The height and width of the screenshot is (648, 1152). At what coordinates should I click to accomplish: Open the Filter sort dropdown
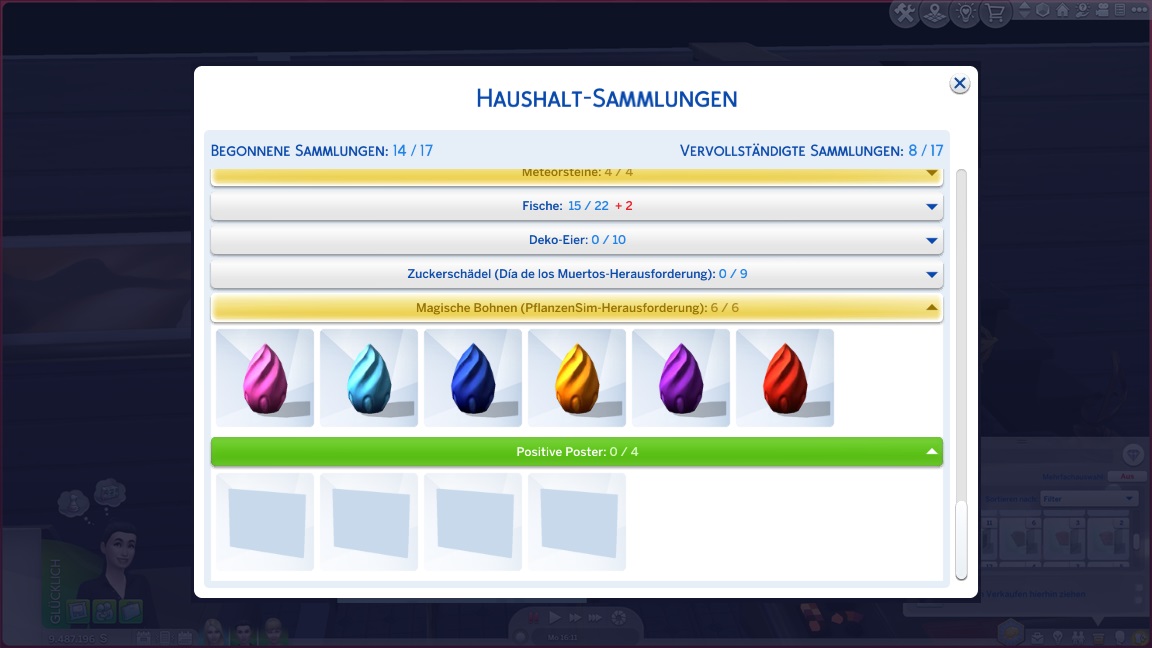click(1088, 498)
